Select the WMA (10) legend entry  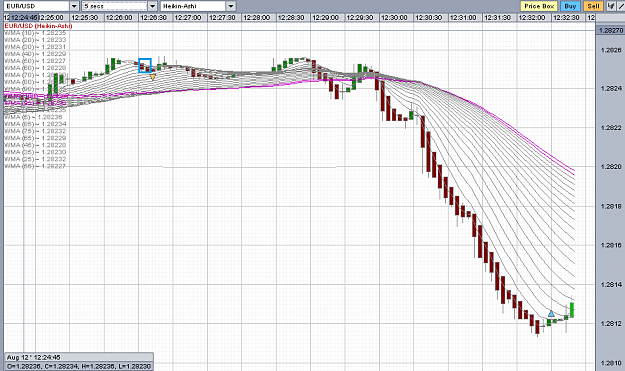[x=35, y=33]
